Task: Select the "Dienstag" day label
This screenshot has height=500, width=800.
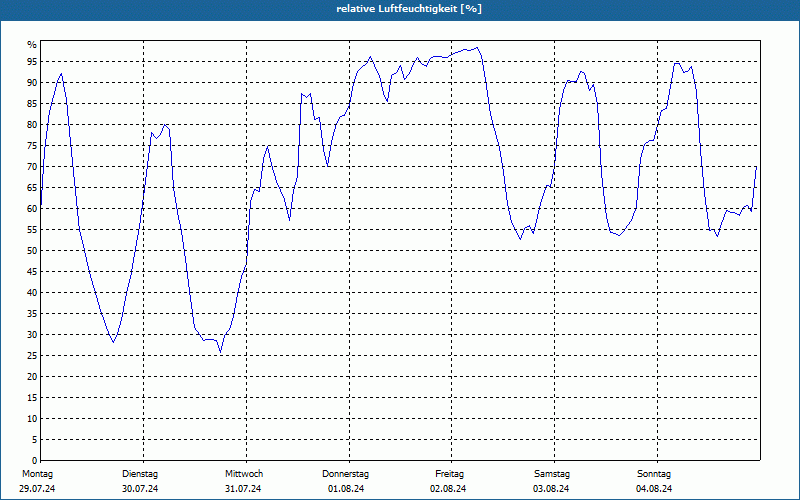Action: tap(140, 474)
